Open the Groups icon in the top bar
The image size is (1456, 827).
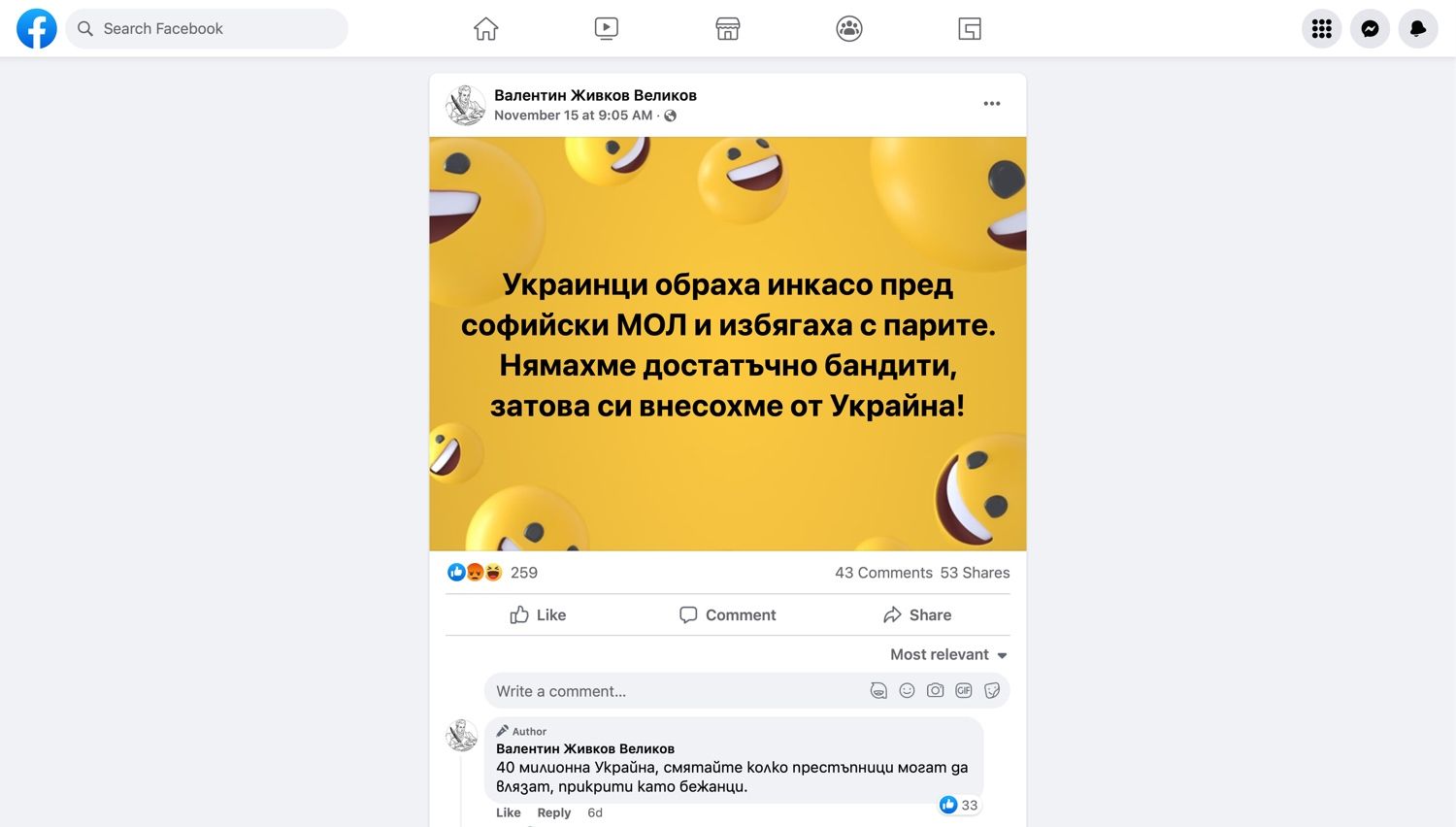[849, 29]
